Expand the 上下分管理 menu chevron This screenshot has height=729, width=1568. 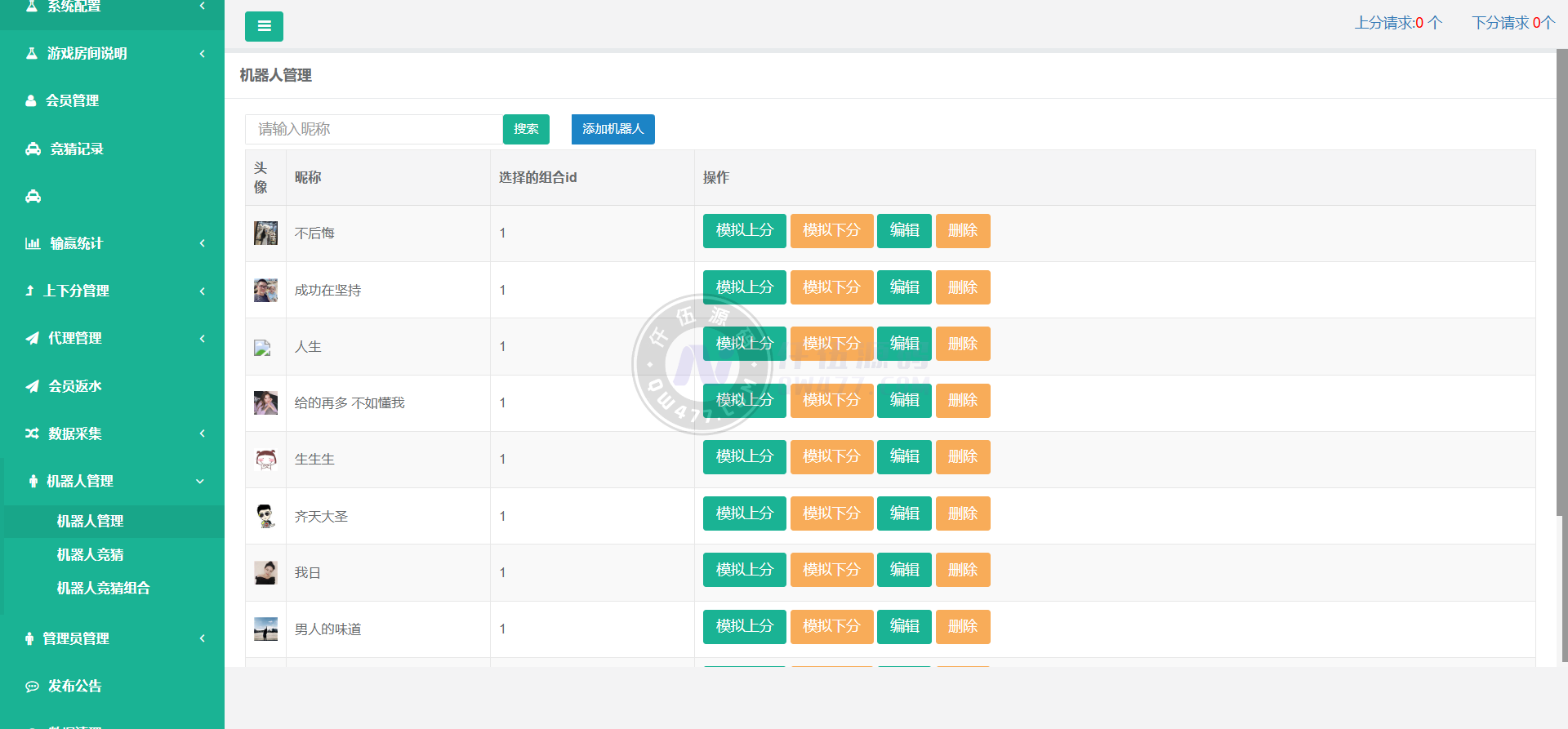[202, 291]
